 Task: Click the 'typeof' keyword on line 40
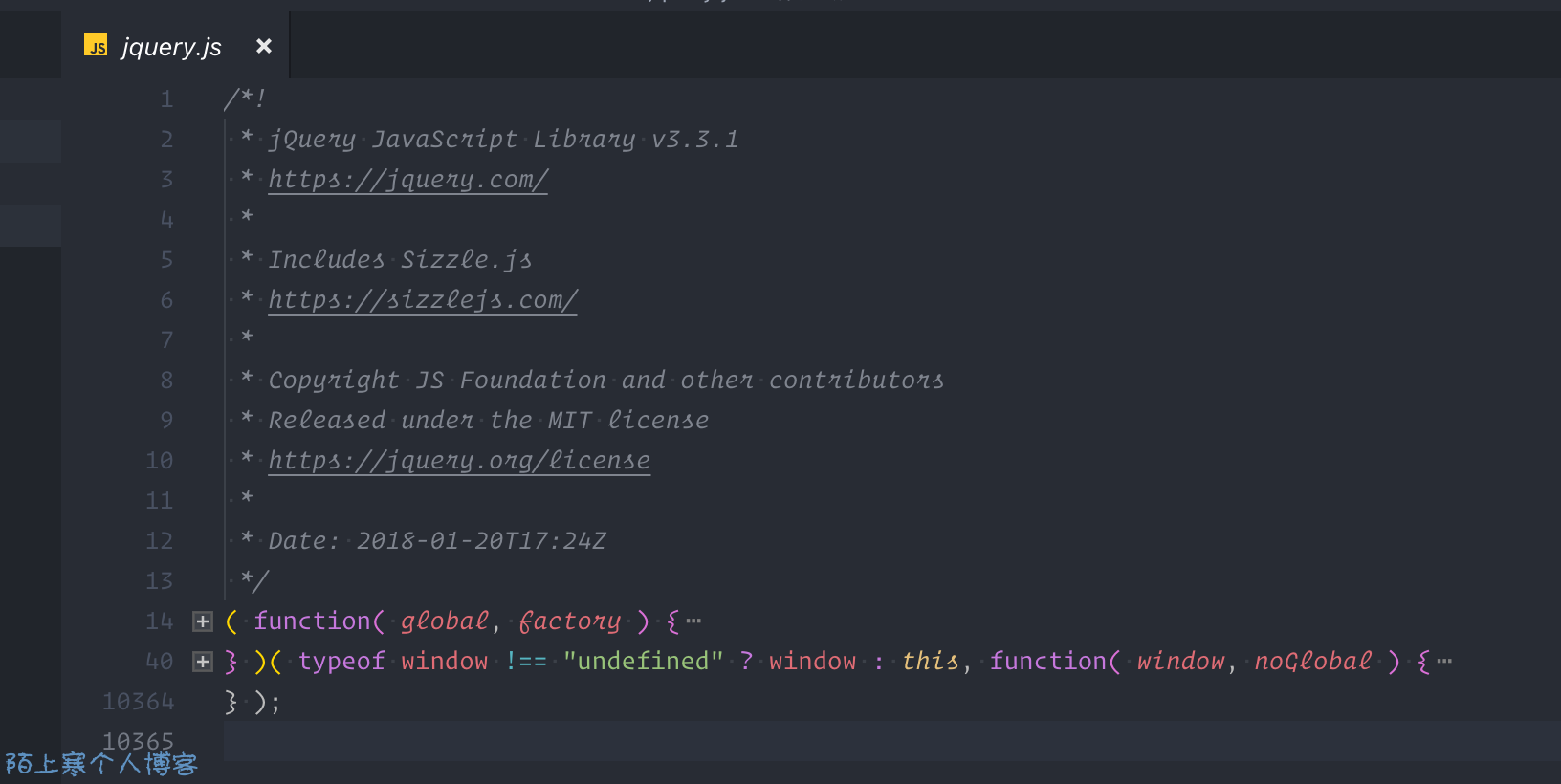pyautogui.click(x=341, y=662)
